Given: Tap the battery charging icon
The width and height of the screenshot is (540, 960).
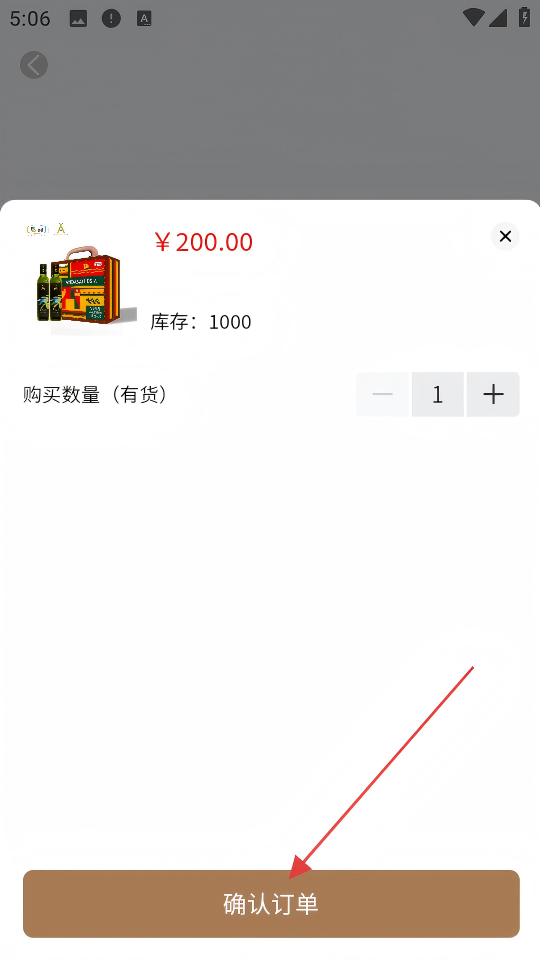Looking at the screenshot, I should (525, 17).
